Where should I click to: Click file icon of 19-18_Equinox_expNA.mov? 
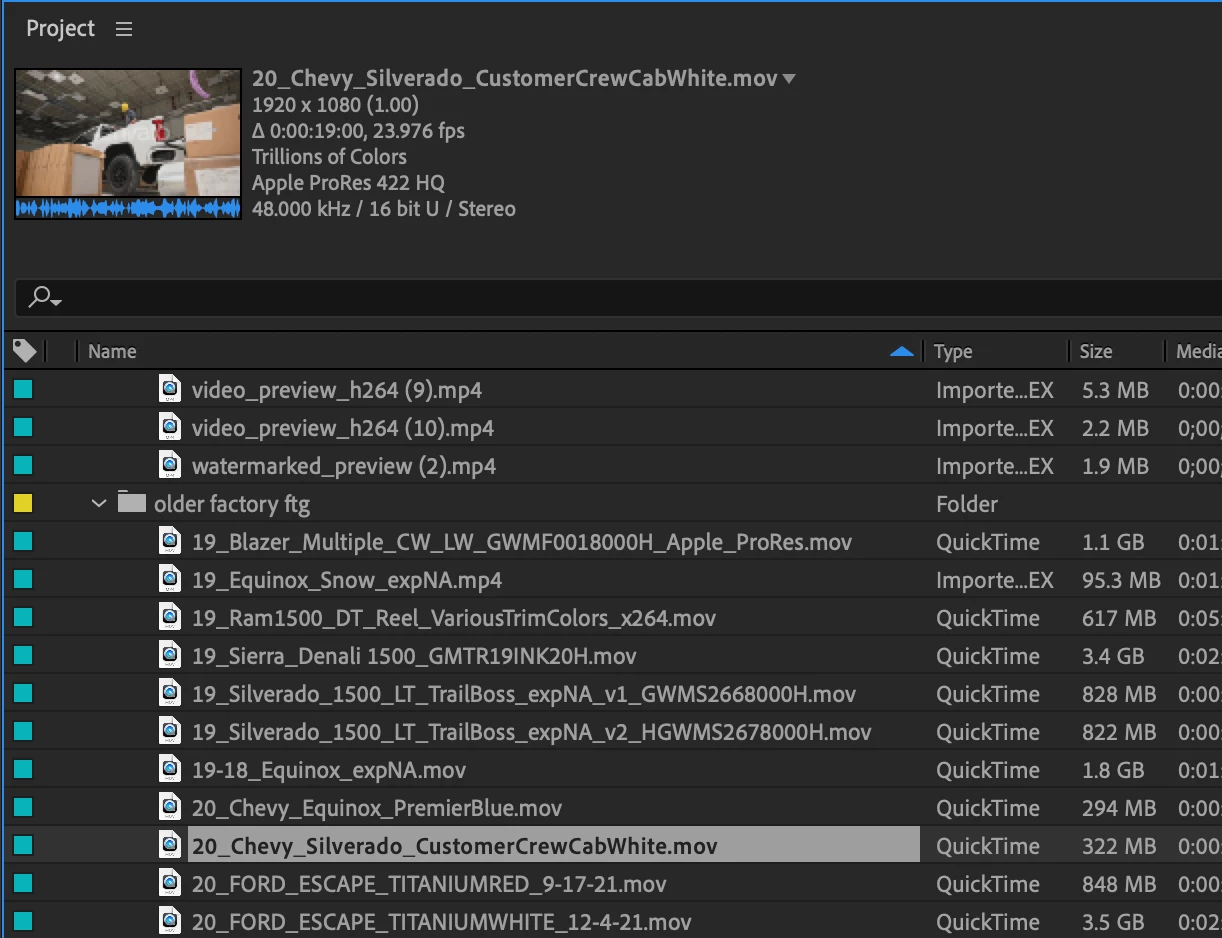pyautogui.click(x=171, y=769)
